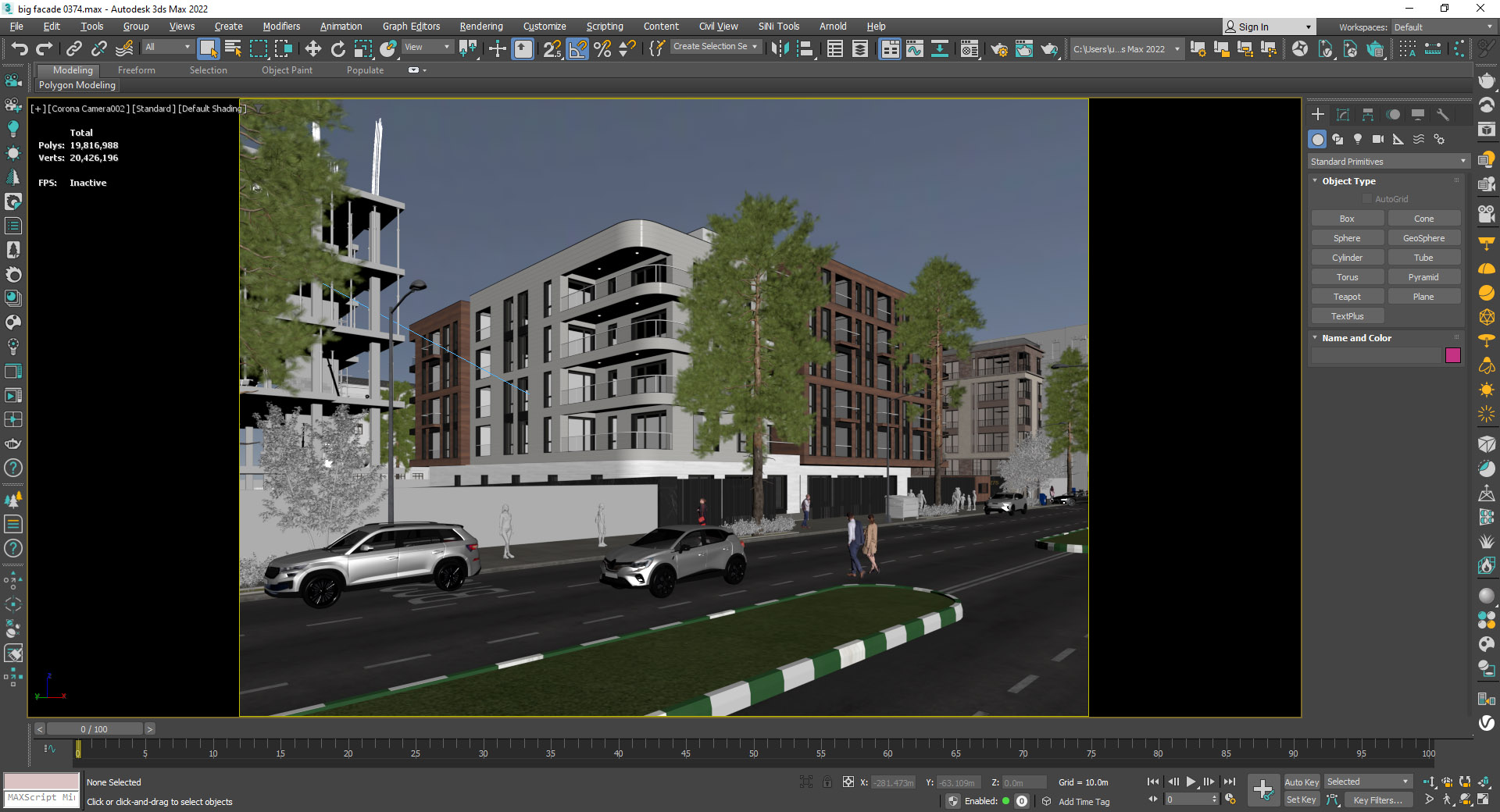The image size is (1500, 812).
Task: Click the Redo arrow in main toolbar
Action: point(45,49)
